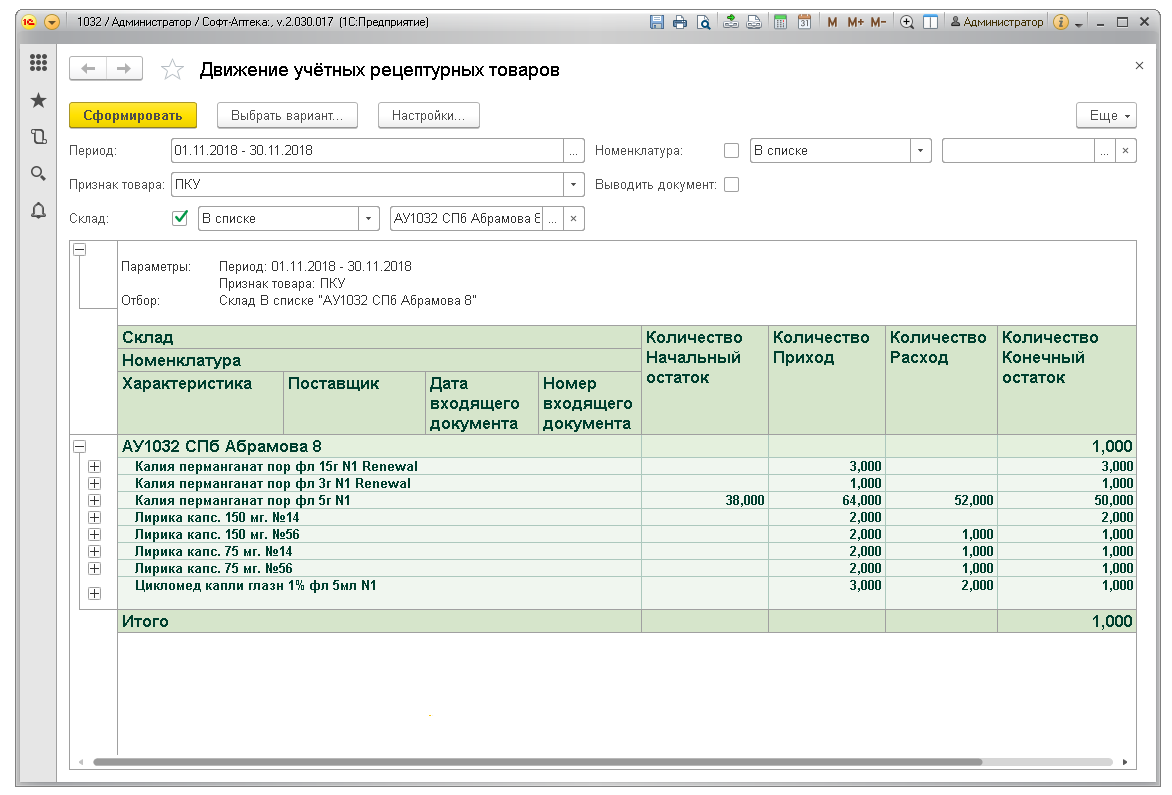This screenshot has height=795, width=1172.
Task: Open the Еще menu
Action: point(1106,116)
